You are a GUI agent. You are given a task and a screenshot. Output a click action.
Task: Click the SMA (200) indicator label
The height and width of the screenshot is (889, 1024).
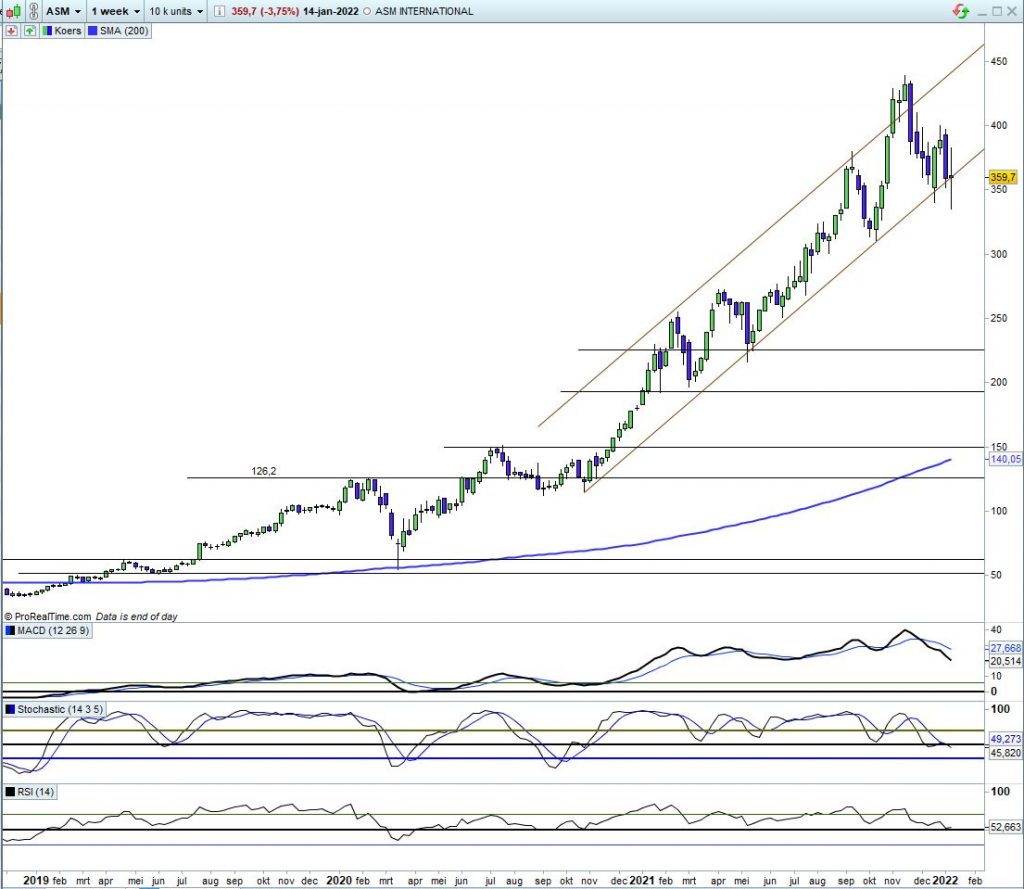(x=120, y=31)
